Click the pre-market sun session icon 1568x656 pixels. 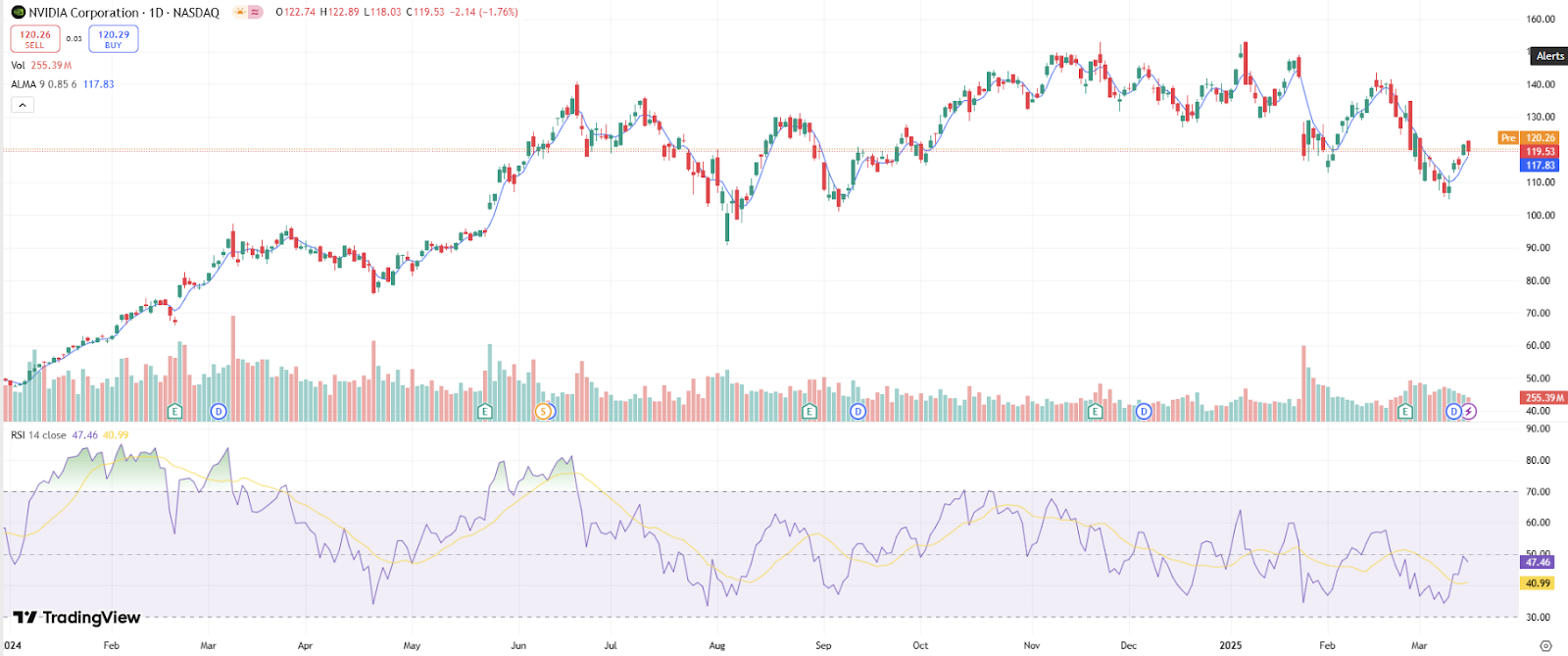239,13
